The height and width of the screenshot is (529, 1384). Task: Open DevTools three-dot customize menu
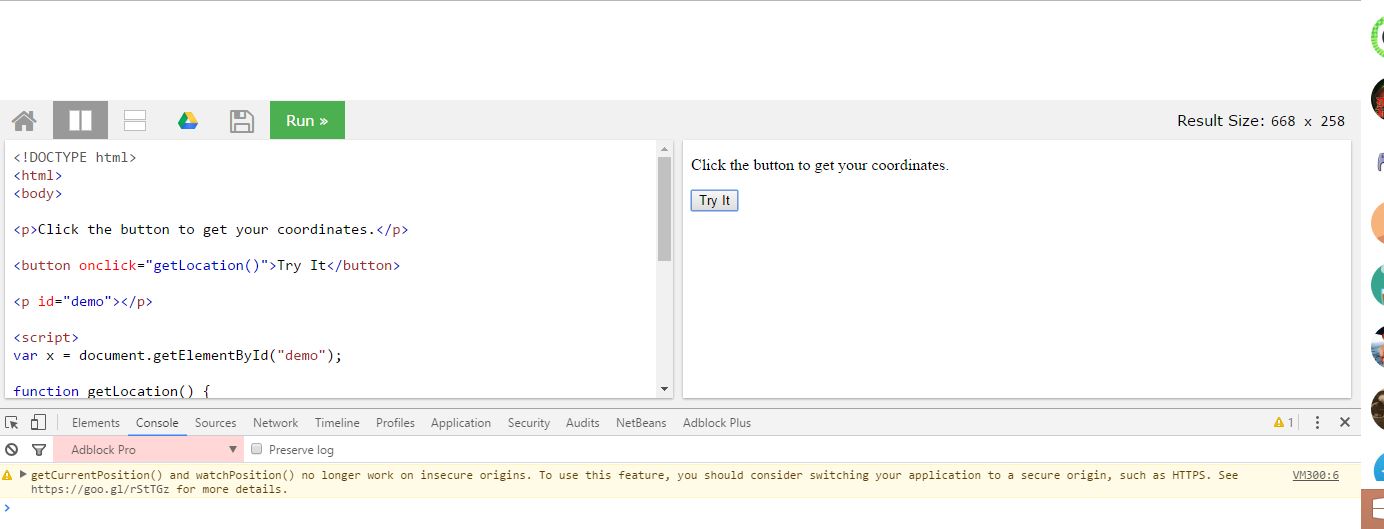point(1317,423)
